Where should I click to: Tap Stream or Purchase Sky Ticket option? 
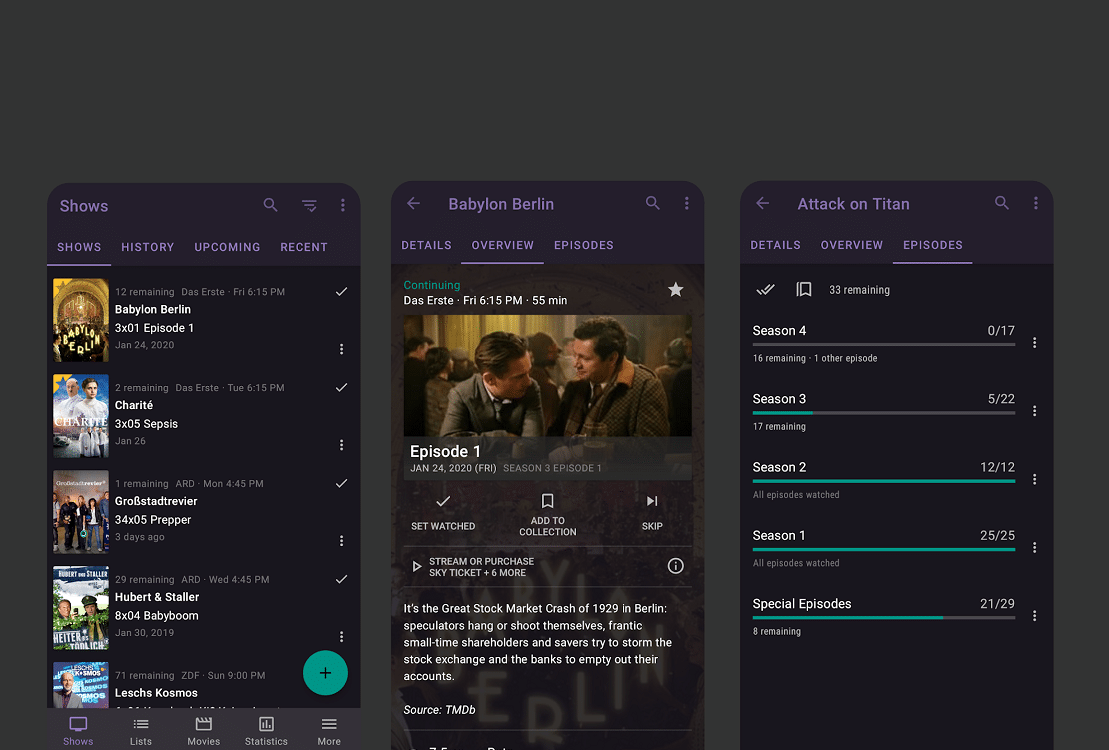coord(473,567)
